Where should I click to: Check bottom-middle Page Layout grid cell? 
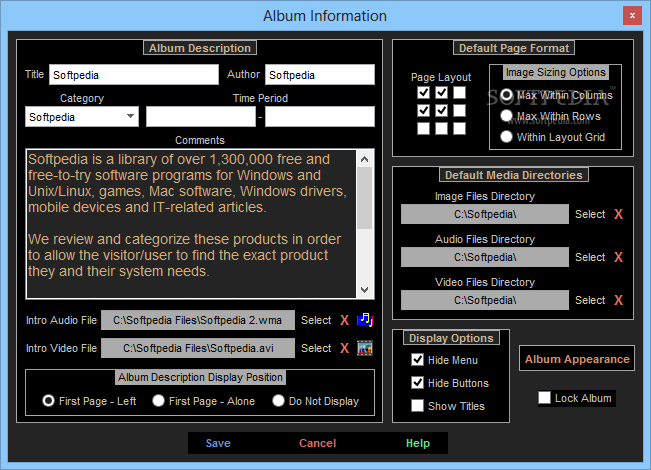(x=441, y=128)
